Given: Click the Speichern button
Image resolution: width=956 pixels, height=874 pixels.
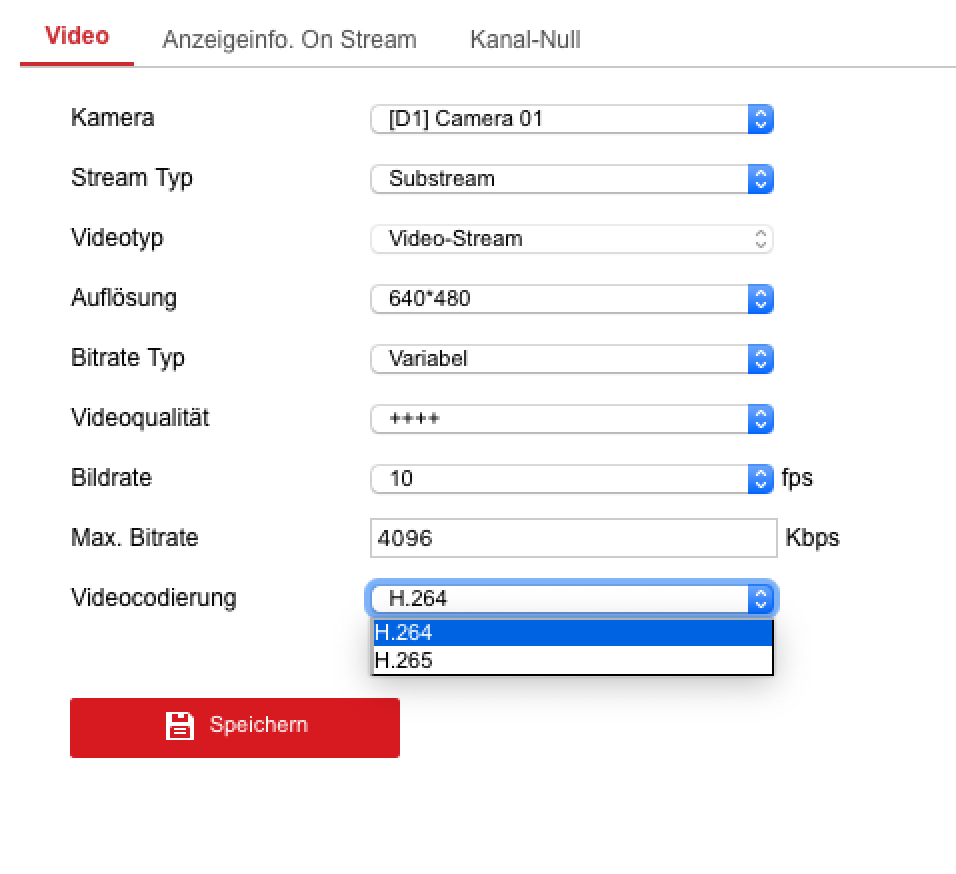Looking at the screenshot, I should (234, 727).
